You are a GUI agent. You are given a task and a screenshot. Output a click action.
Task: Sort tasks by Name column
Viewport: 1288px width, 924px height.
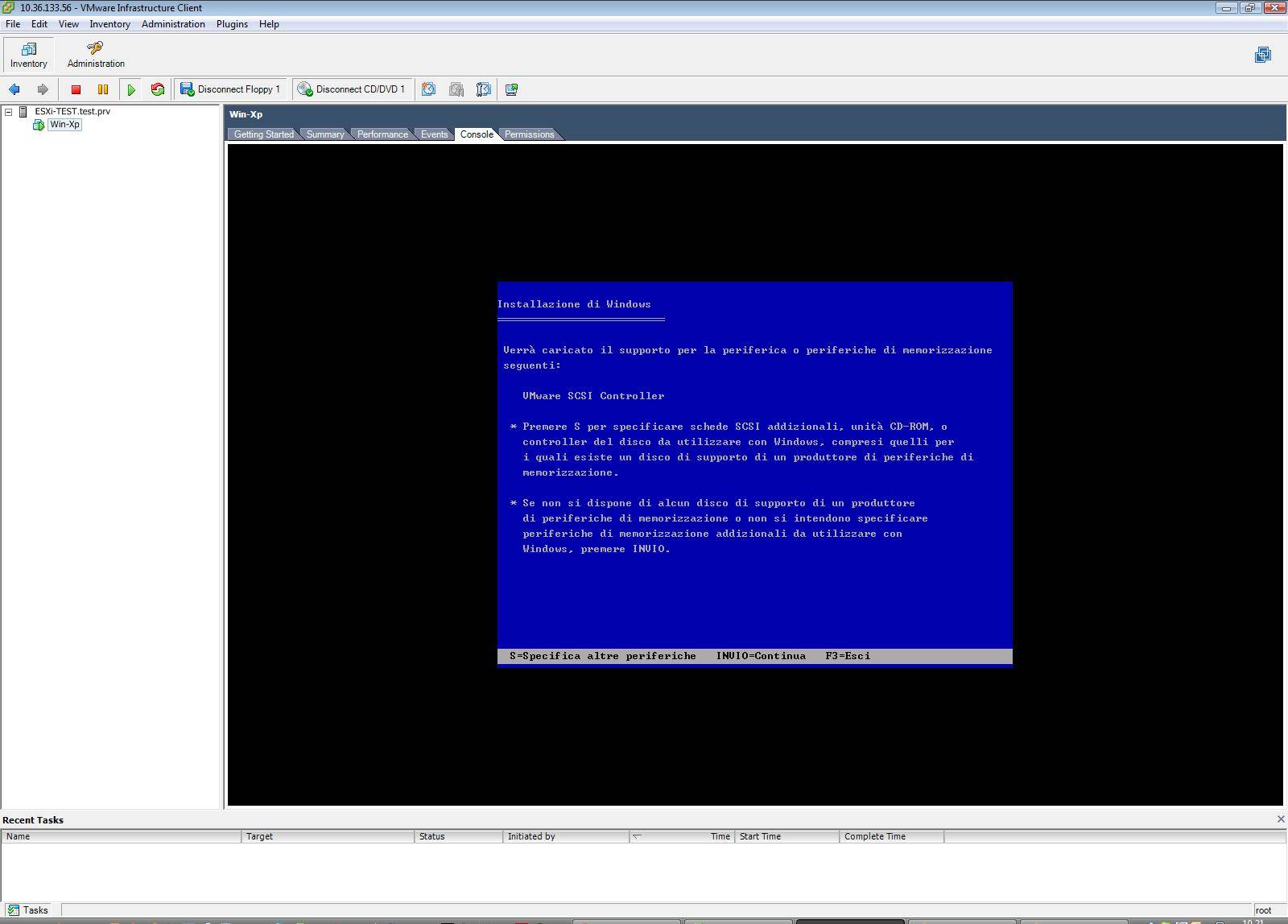121,836
